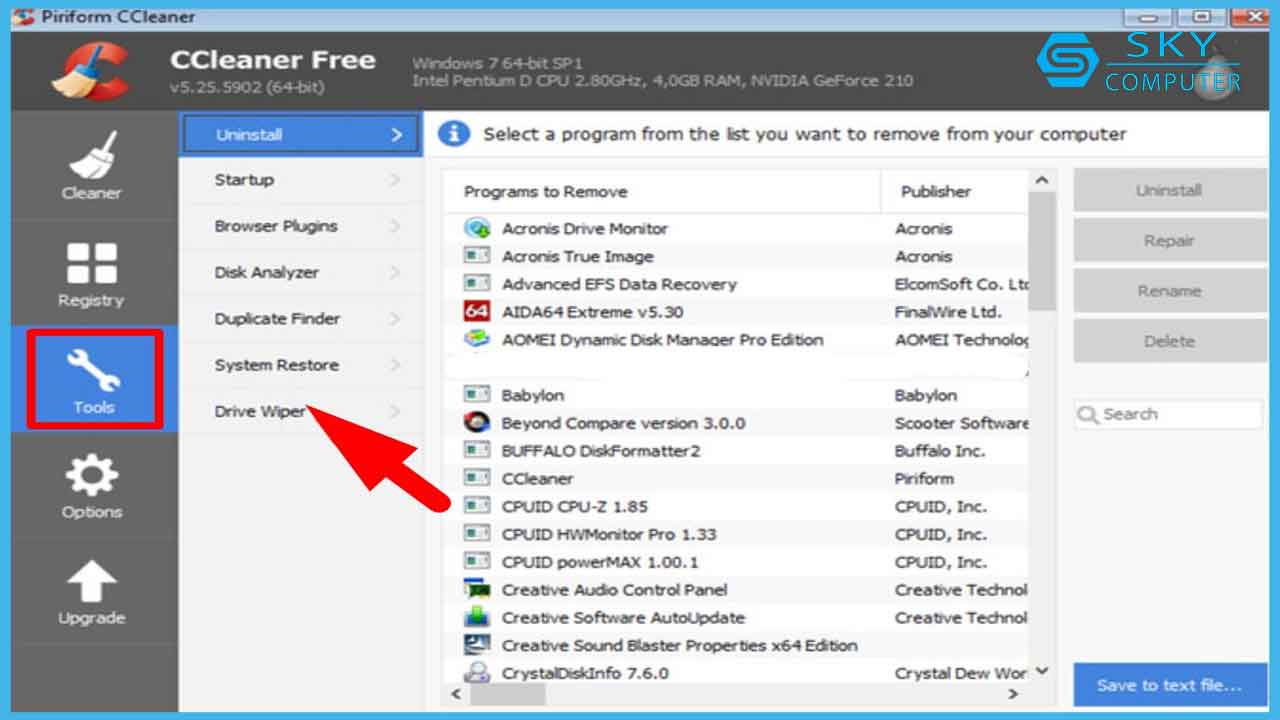
Task: Open the Disk Analyzer tab
Action: coord(301,272)
